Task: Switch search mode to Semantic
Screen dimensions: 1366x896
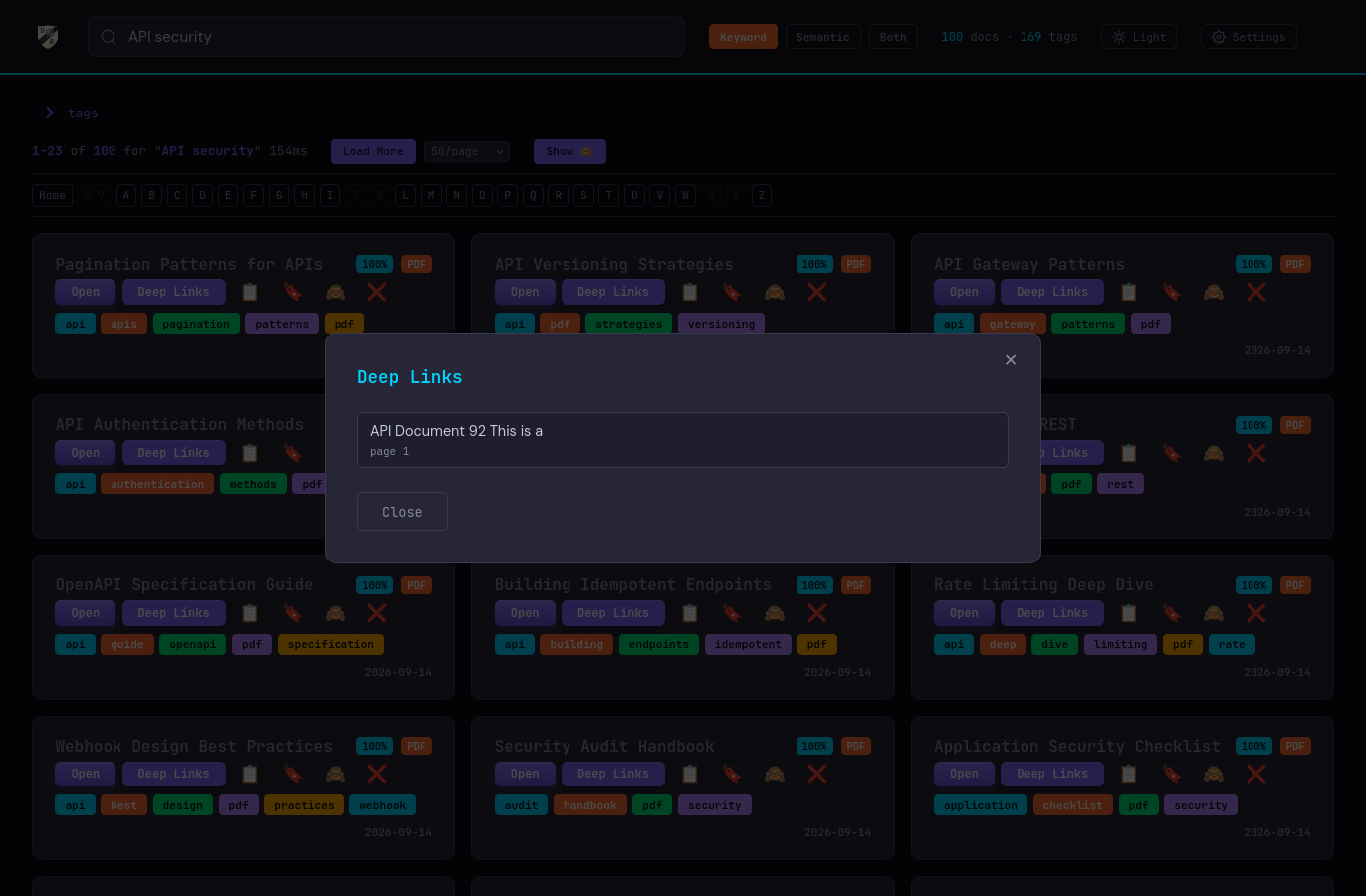Action: pyautogui.click(x=823, y=37)
